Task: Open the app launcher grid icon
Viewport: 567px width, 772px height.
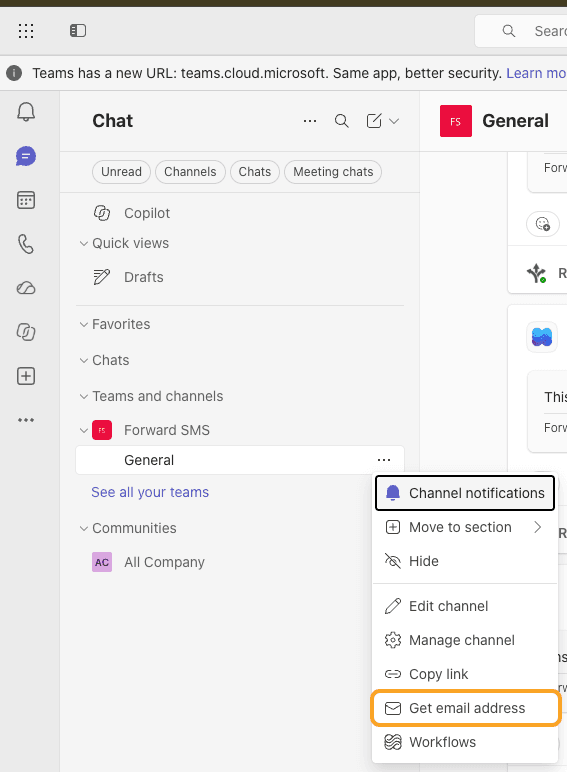Action: click(26, 31)
